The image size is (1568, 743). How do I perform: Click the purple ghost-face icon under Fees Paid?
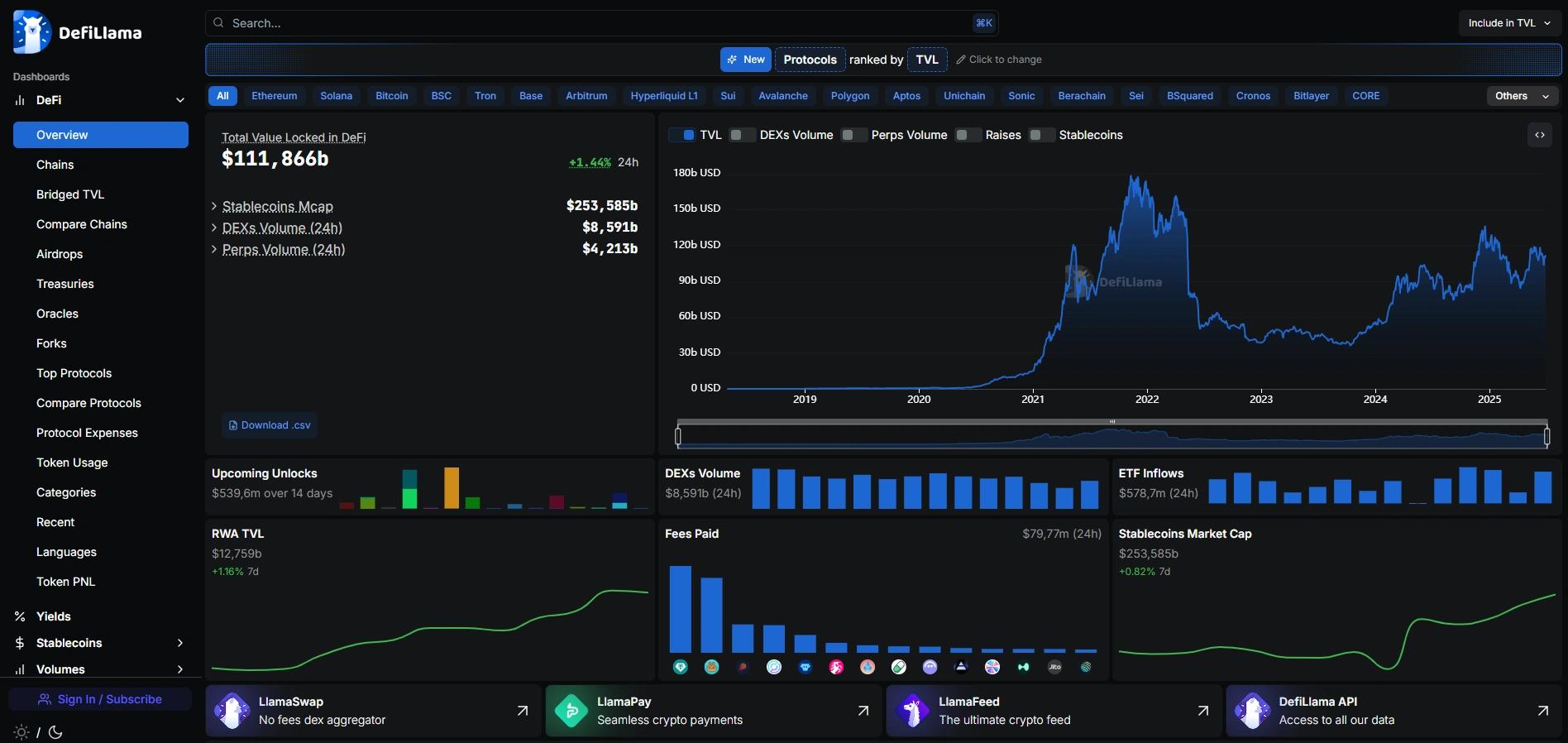(x=930, y=667)
